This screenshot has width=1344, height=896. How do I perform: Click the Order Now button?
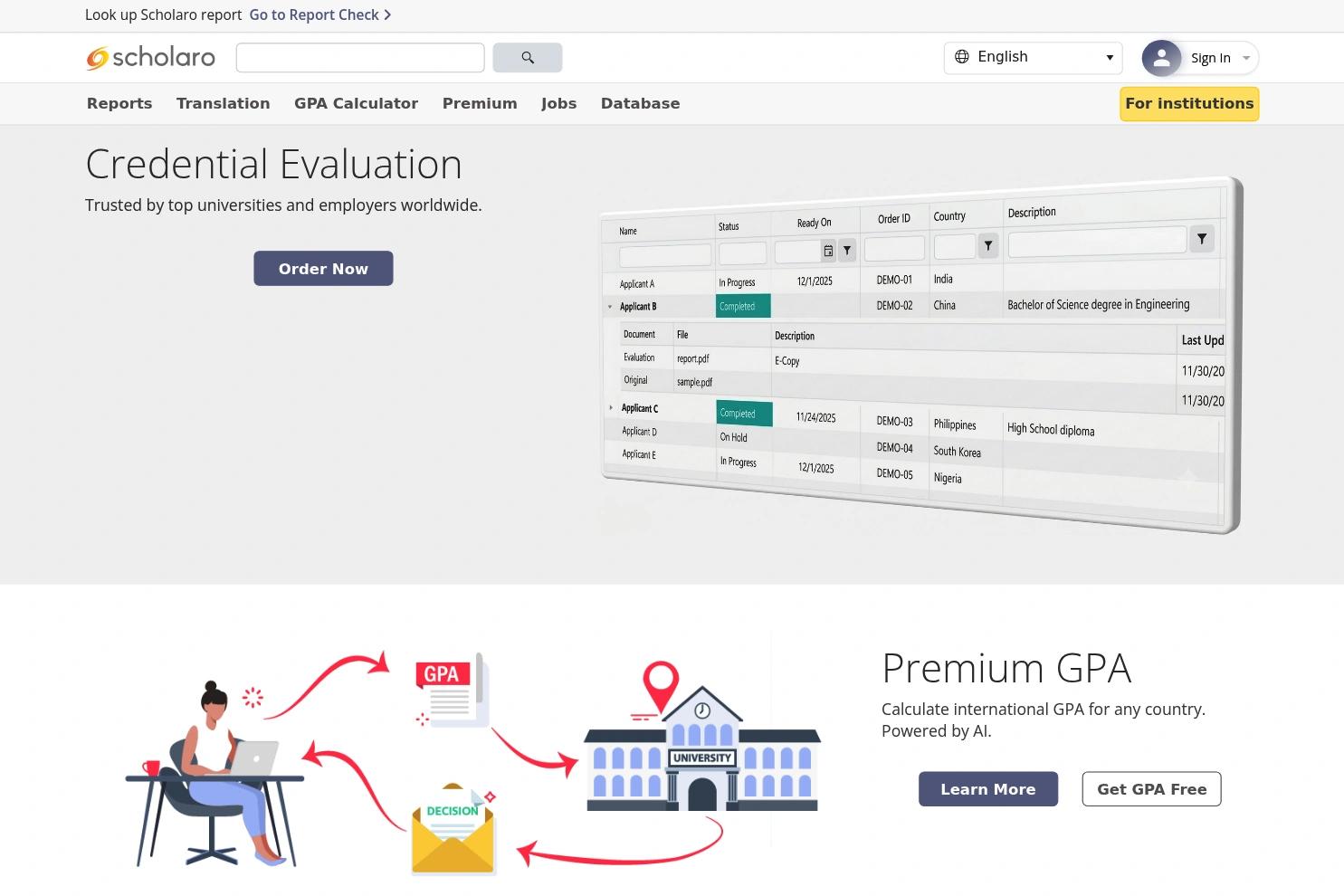tap(323, 269)
